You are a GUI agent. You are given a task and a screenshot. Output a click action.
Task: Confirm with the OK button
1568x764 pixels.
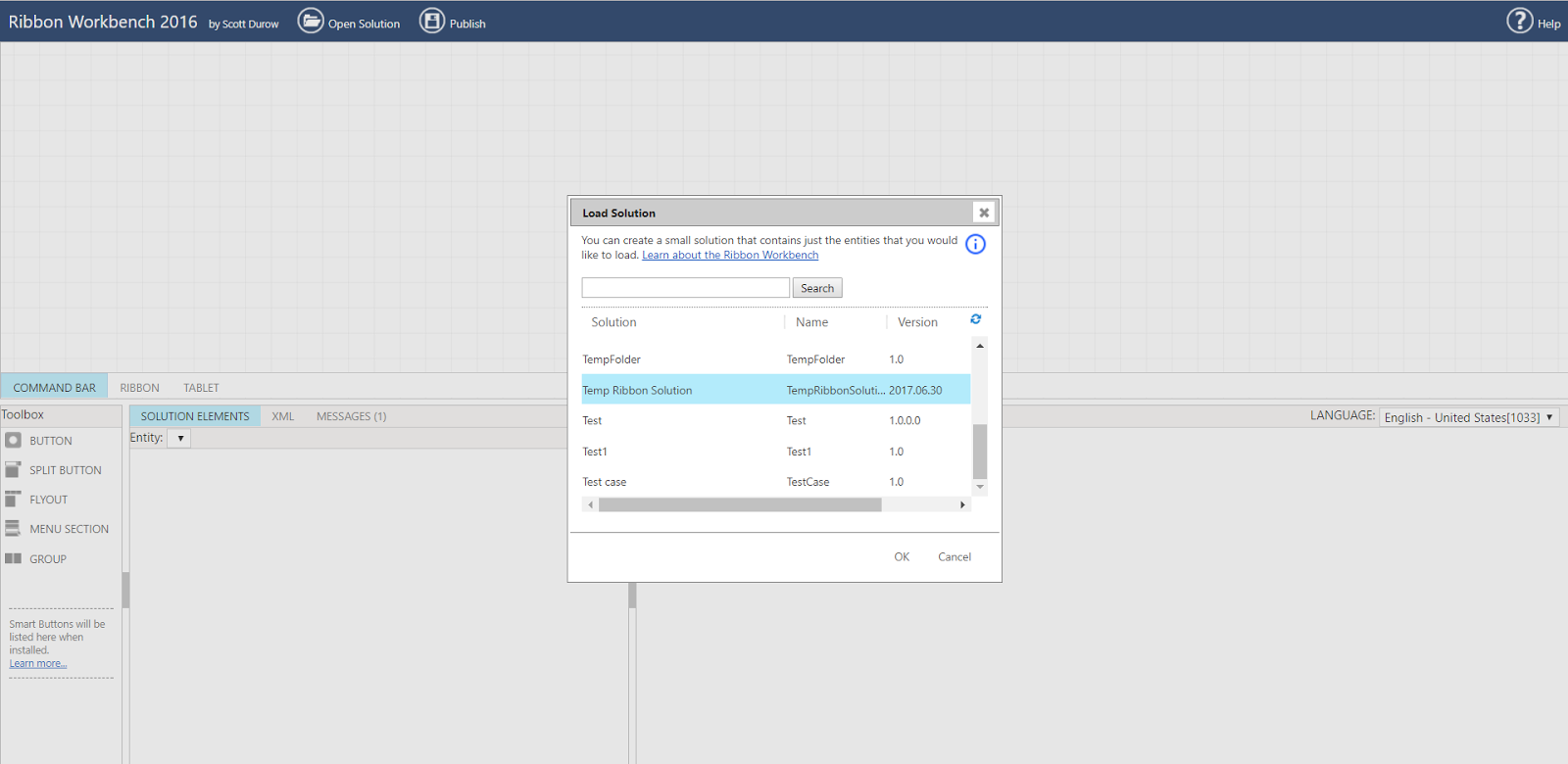point(902,557)
